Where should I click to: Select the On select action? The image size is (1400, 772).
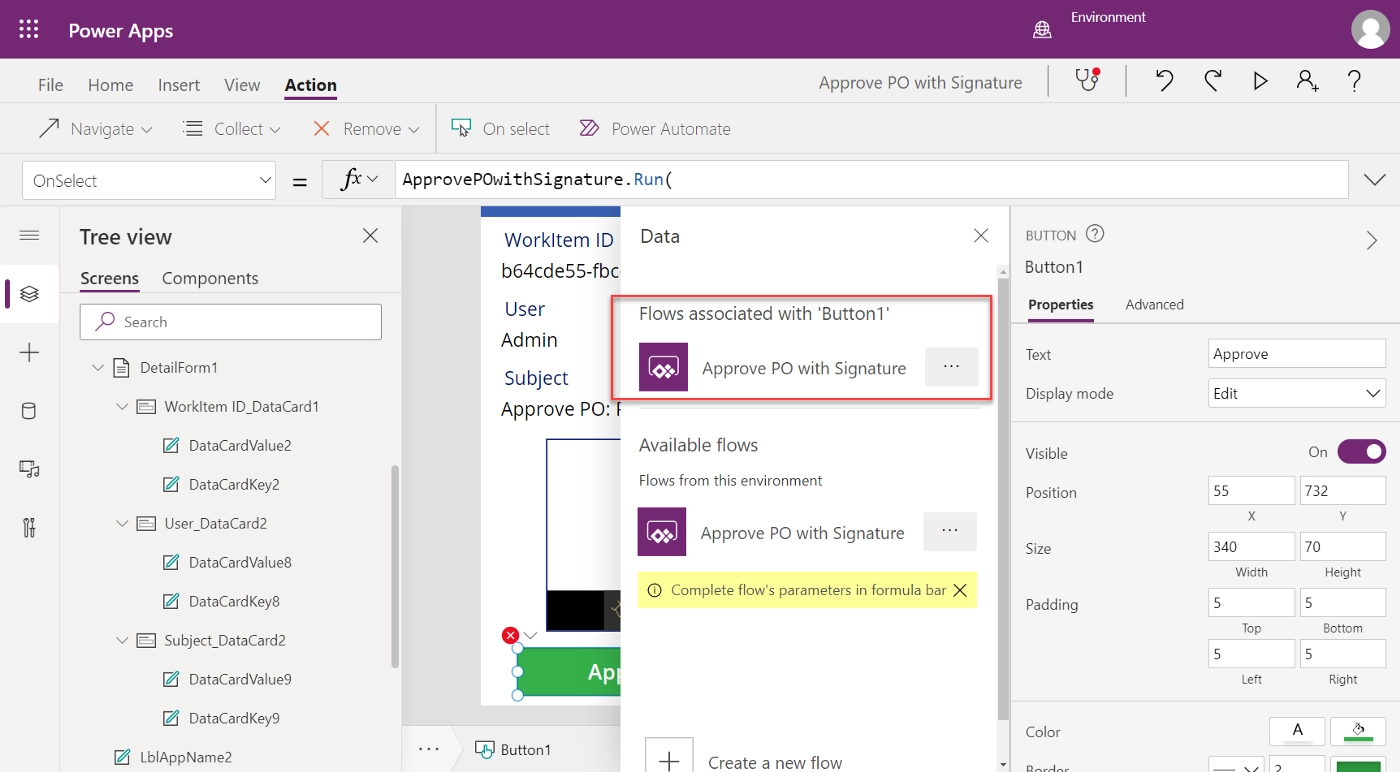500,129
